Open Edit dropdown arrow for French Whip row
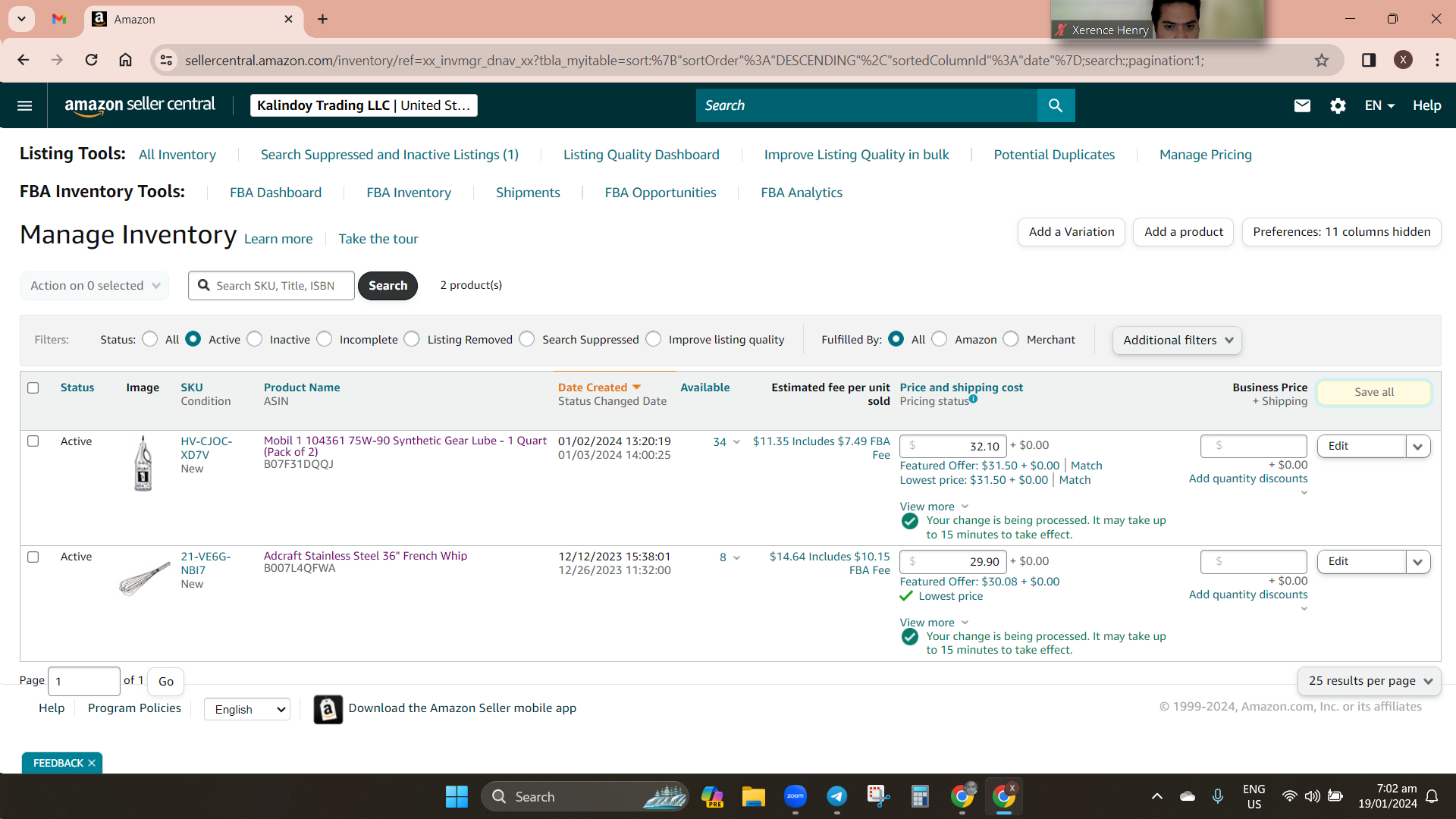This screenshot has height=819, width=1456. coord(1418,562)
